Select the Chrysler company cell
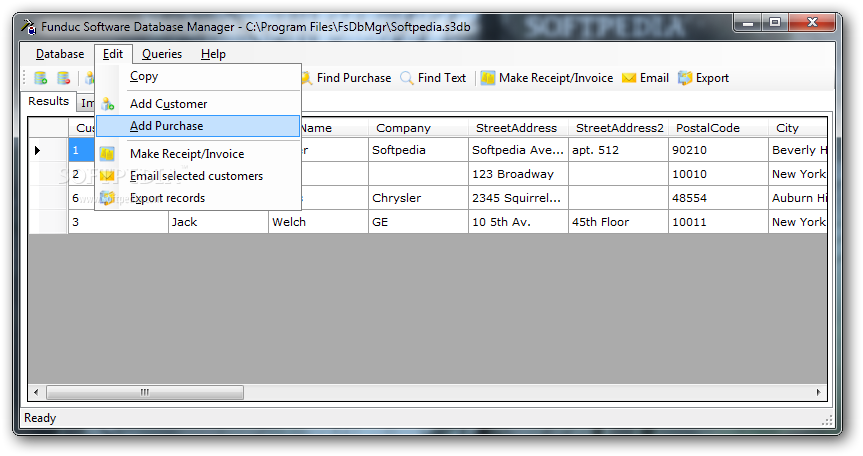The width and height of the screenshot is (863, 456). pyautogui.click(x=418, y=198)
